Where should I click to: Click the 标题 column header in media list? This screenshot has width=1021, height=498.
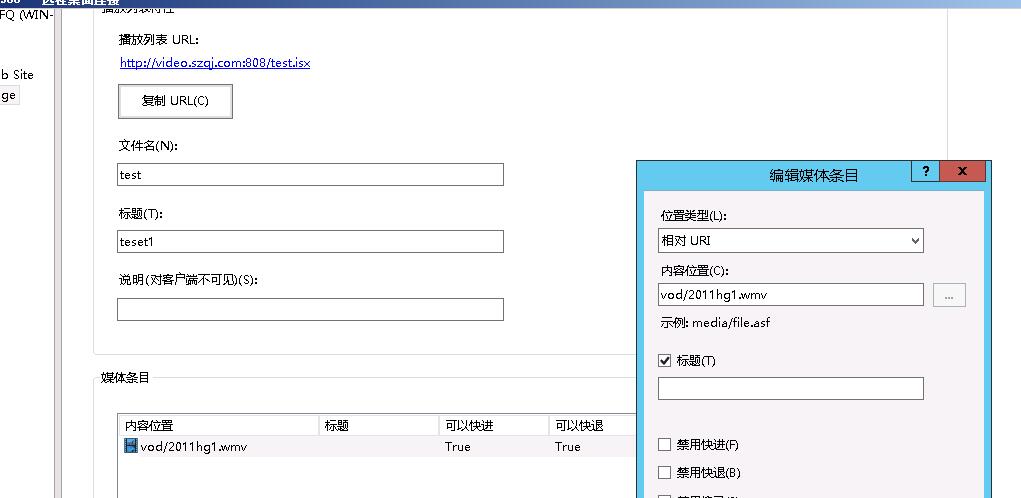point(379,426)
